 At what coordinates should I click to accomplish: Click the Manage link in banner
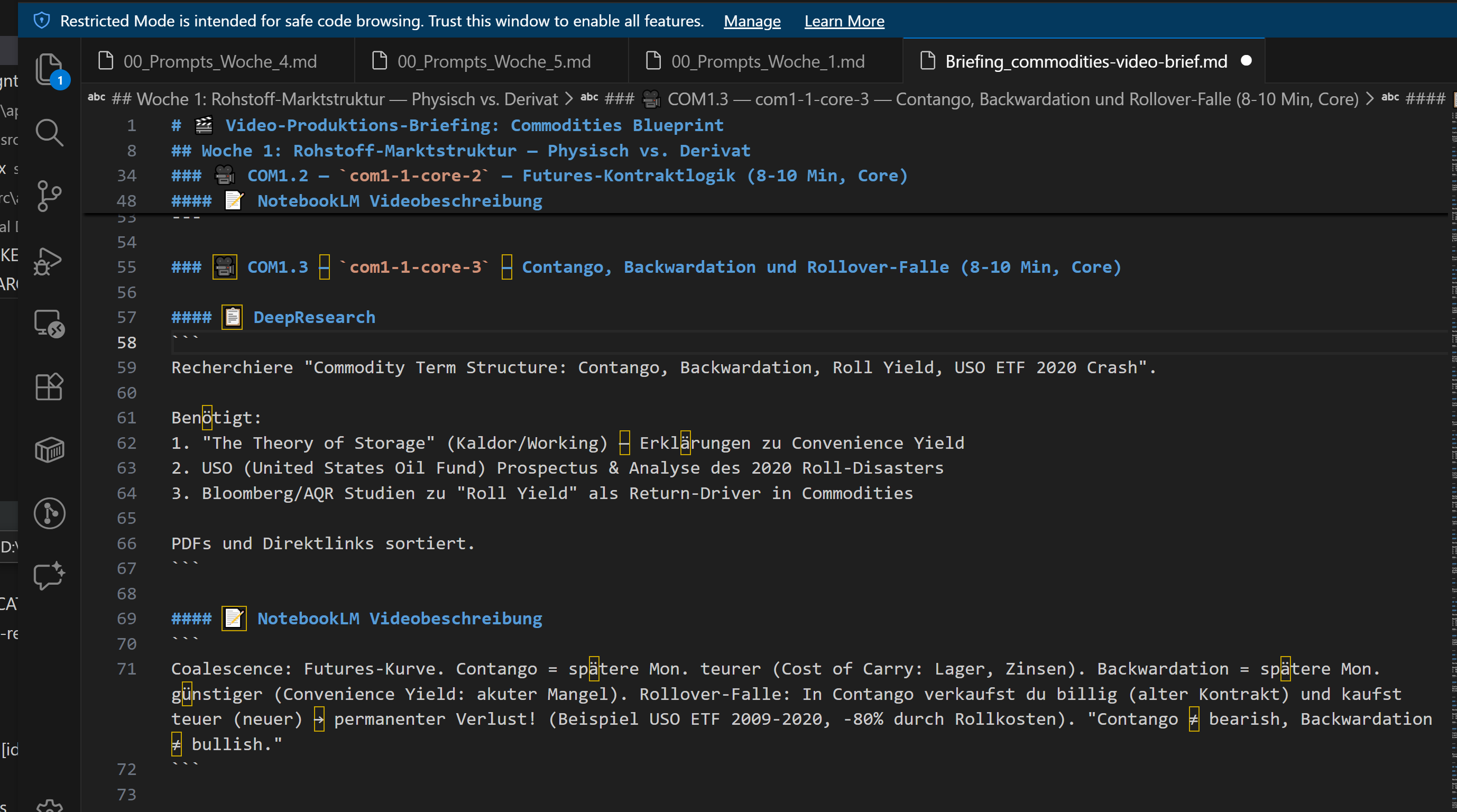pos(752,21)
